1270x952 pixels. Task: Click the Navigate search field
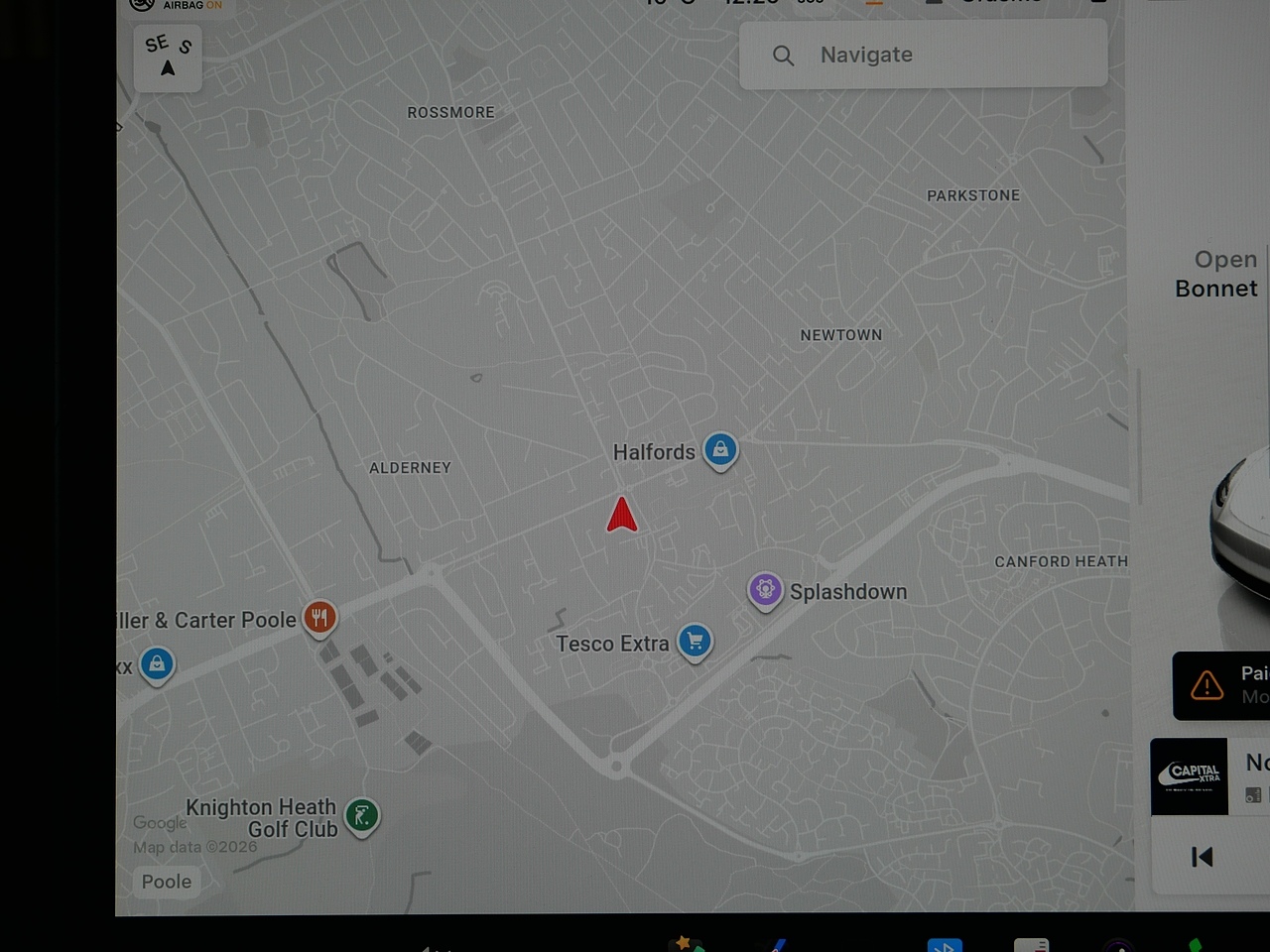(923, 56)
